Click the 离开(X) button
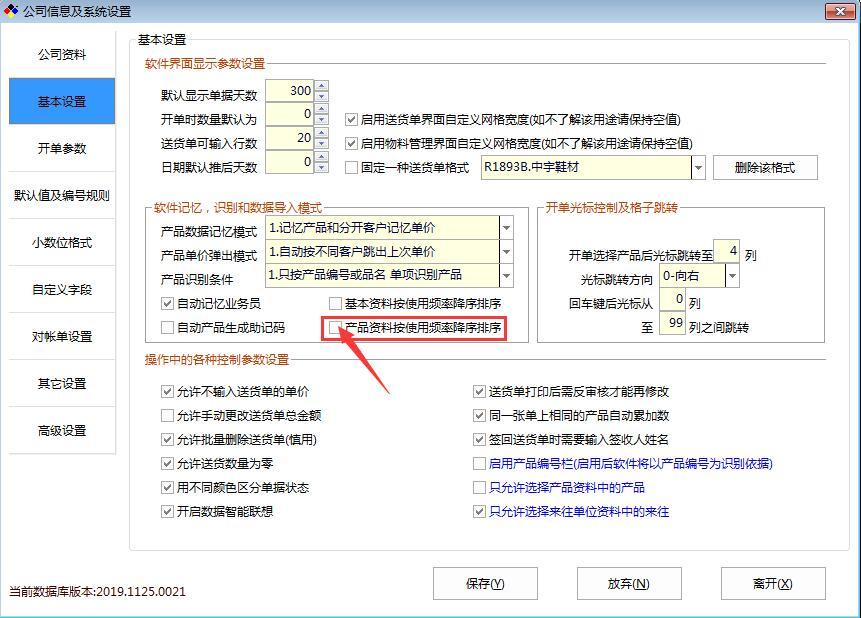Viewport: 861px width, 618px height. click(773, 583)
